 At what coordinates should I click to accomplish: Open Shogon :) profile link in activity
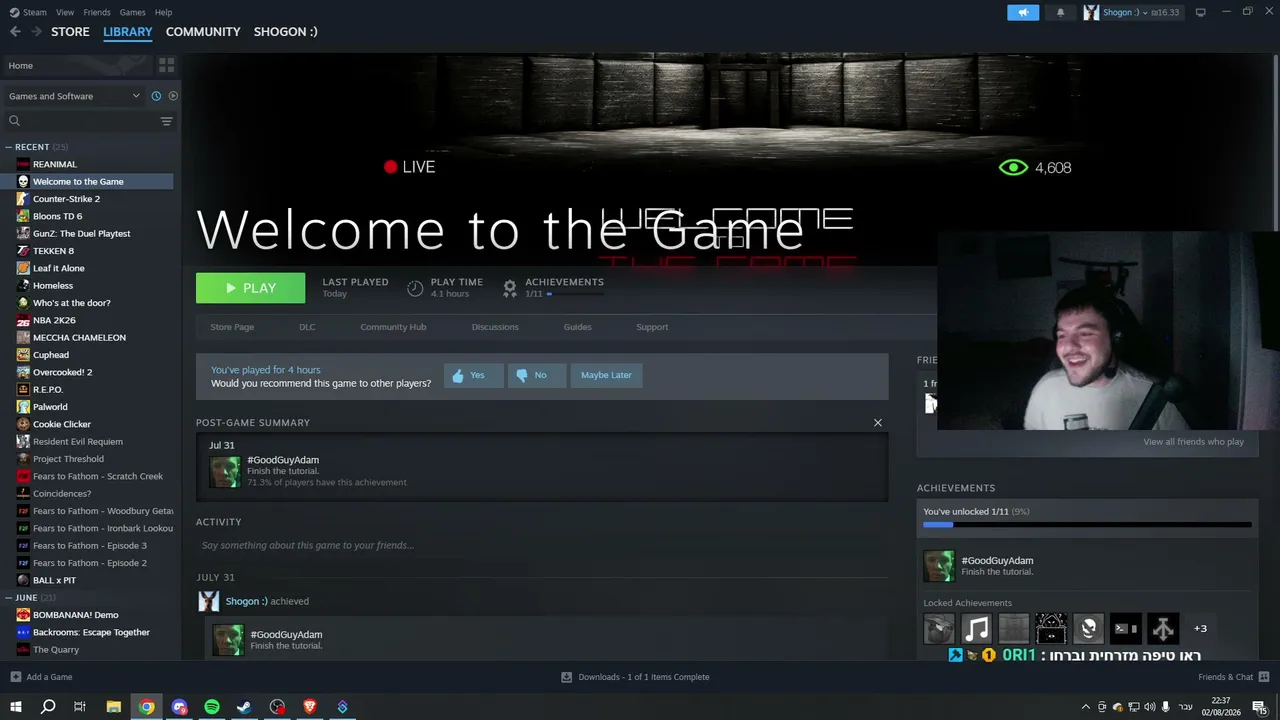pos(246,601)
